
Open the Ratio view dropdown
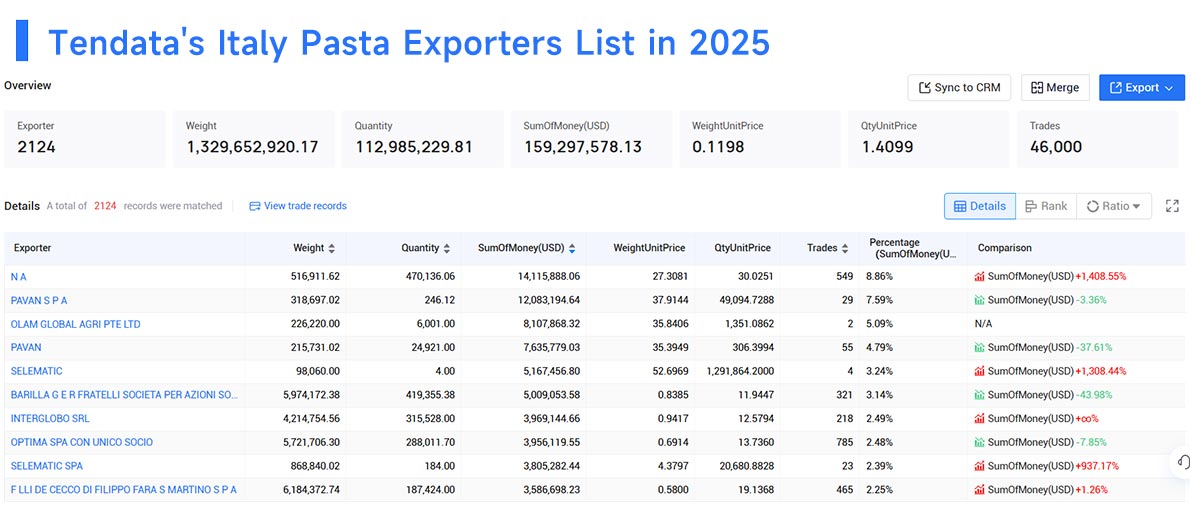1113,206
